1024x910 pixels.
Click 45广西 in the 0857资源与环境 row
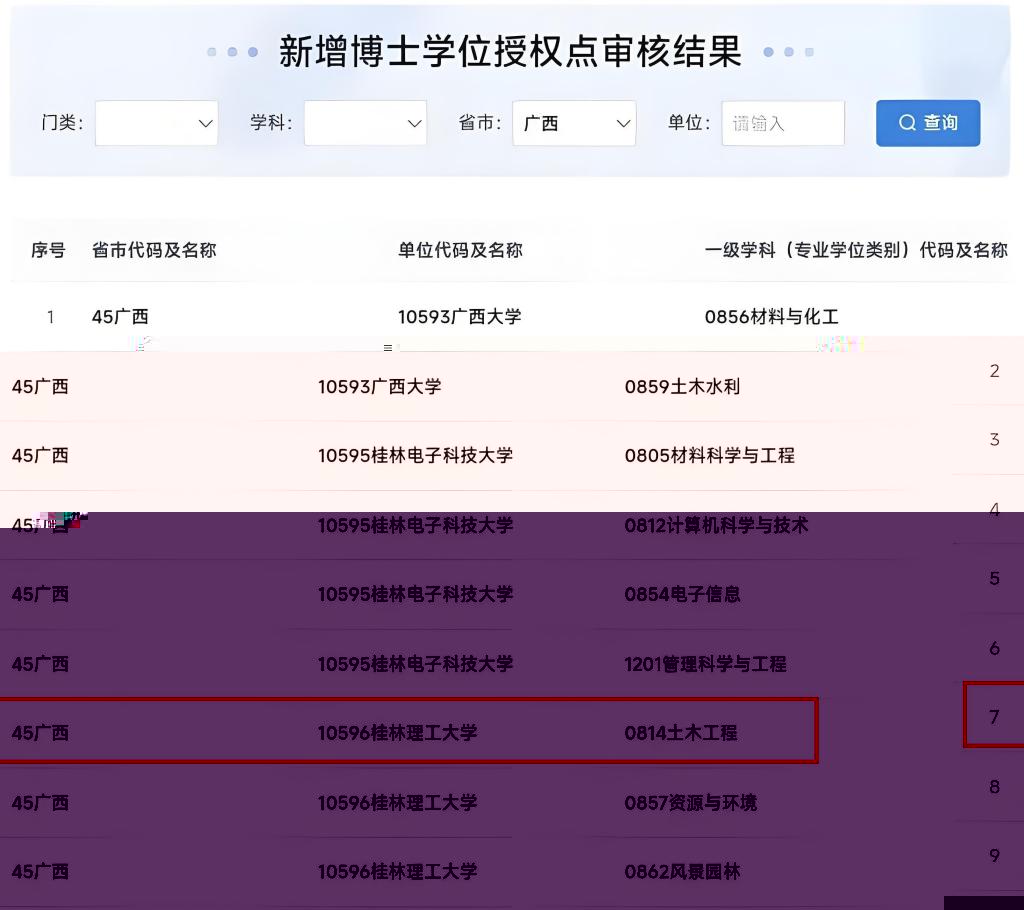pyautogui.click(x=40, y=803)
